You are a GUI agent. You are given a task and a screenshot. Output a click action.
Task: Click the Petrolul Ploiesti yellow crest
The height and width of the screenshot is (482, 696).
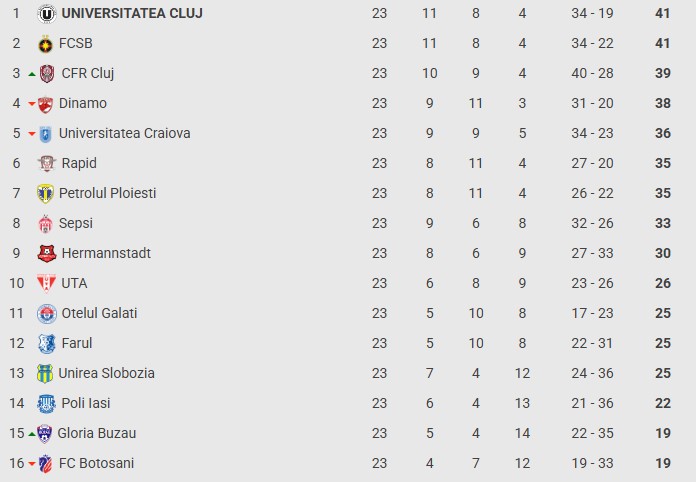point(45,194)
